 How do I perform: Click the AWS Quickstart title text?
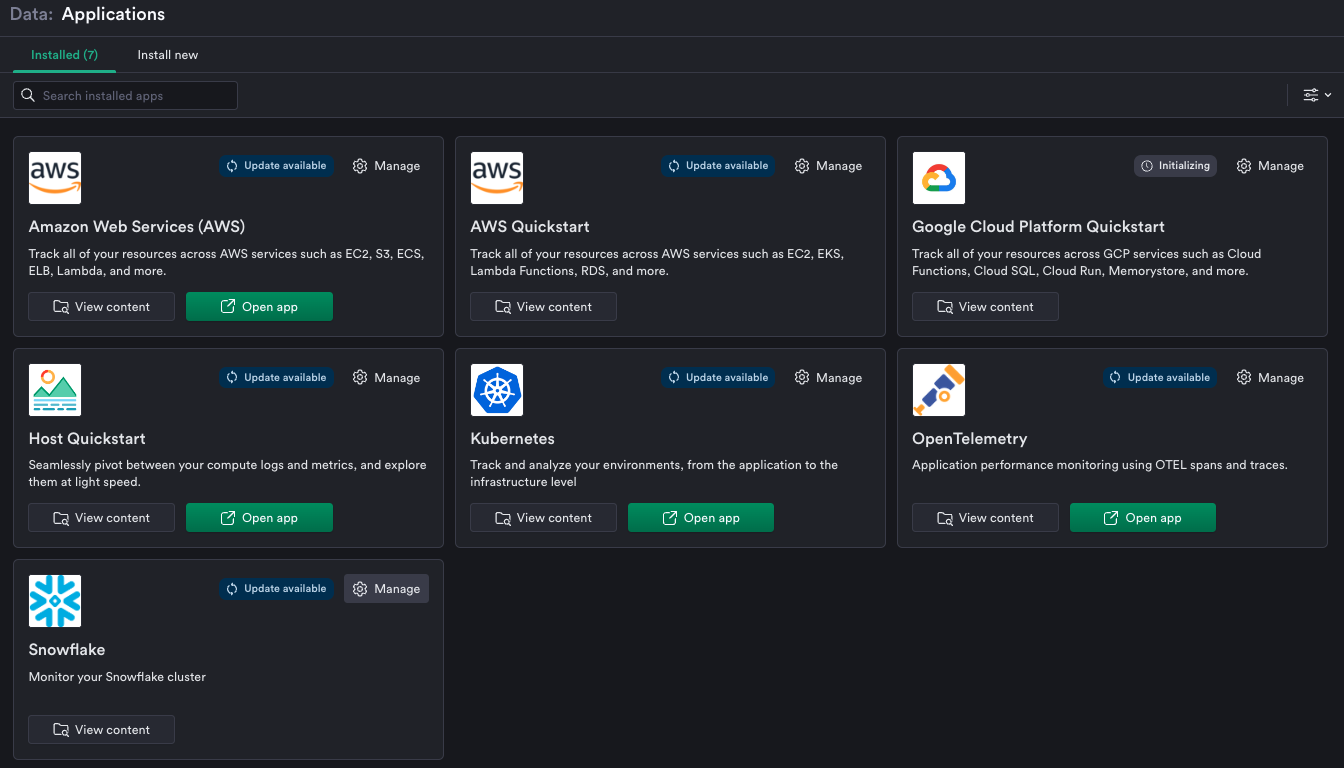[x=530, y=227]
